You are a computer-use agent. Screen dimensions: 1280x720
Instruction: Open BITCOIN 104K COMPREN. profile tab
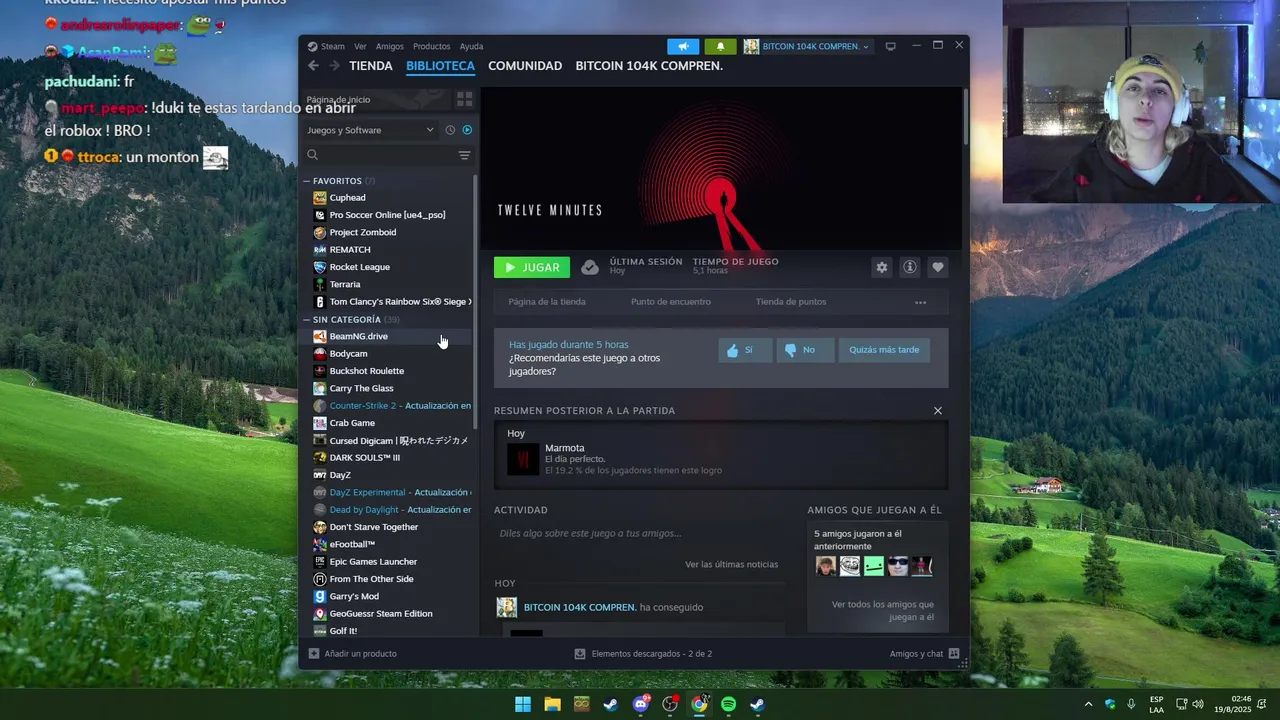coord(649,66)
